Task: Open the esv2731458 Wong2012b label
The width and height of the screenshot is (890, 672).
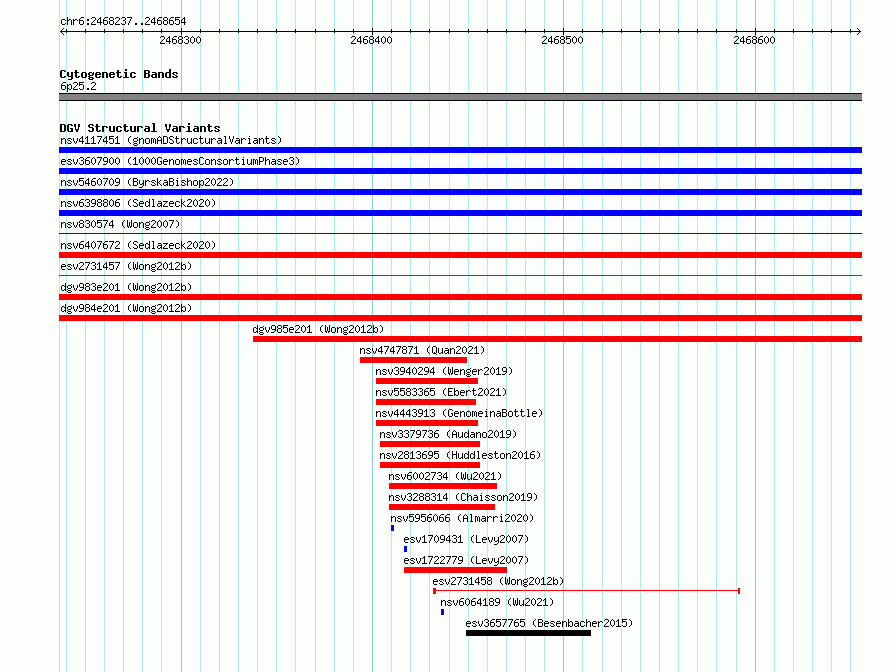Action: [x=498, y=581]
